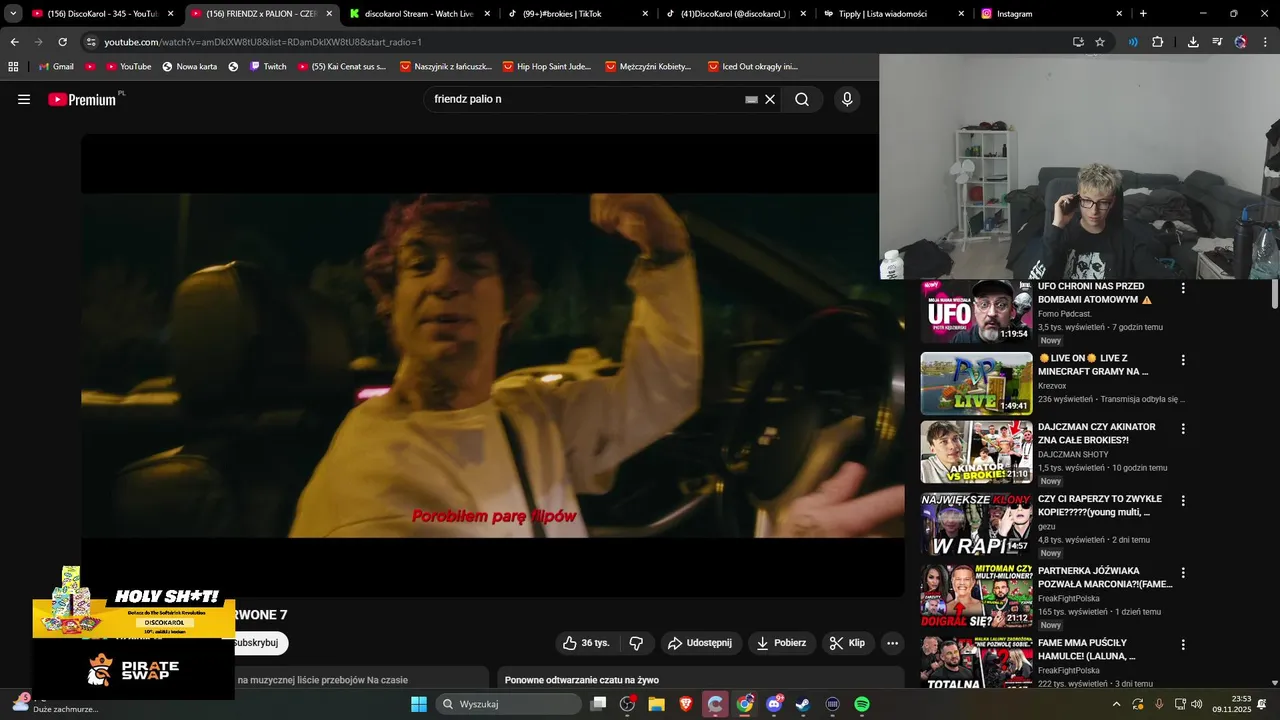Switch to DiscoKarol - 345 YouTube tab
Screen dimensions: 1280x720
(103, 14)
